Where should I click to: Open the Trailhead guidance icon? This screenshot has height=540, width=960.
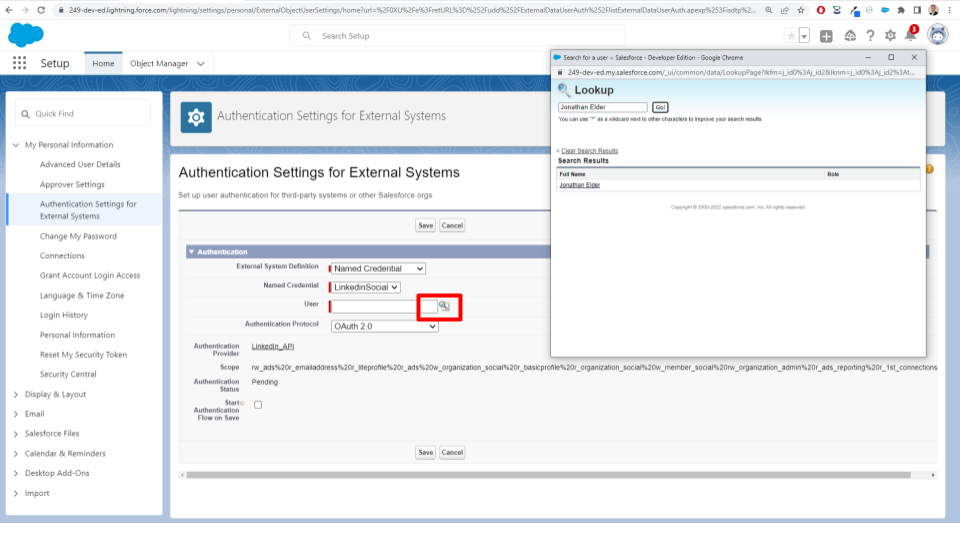pyautogui.click(x=850, y=36)
